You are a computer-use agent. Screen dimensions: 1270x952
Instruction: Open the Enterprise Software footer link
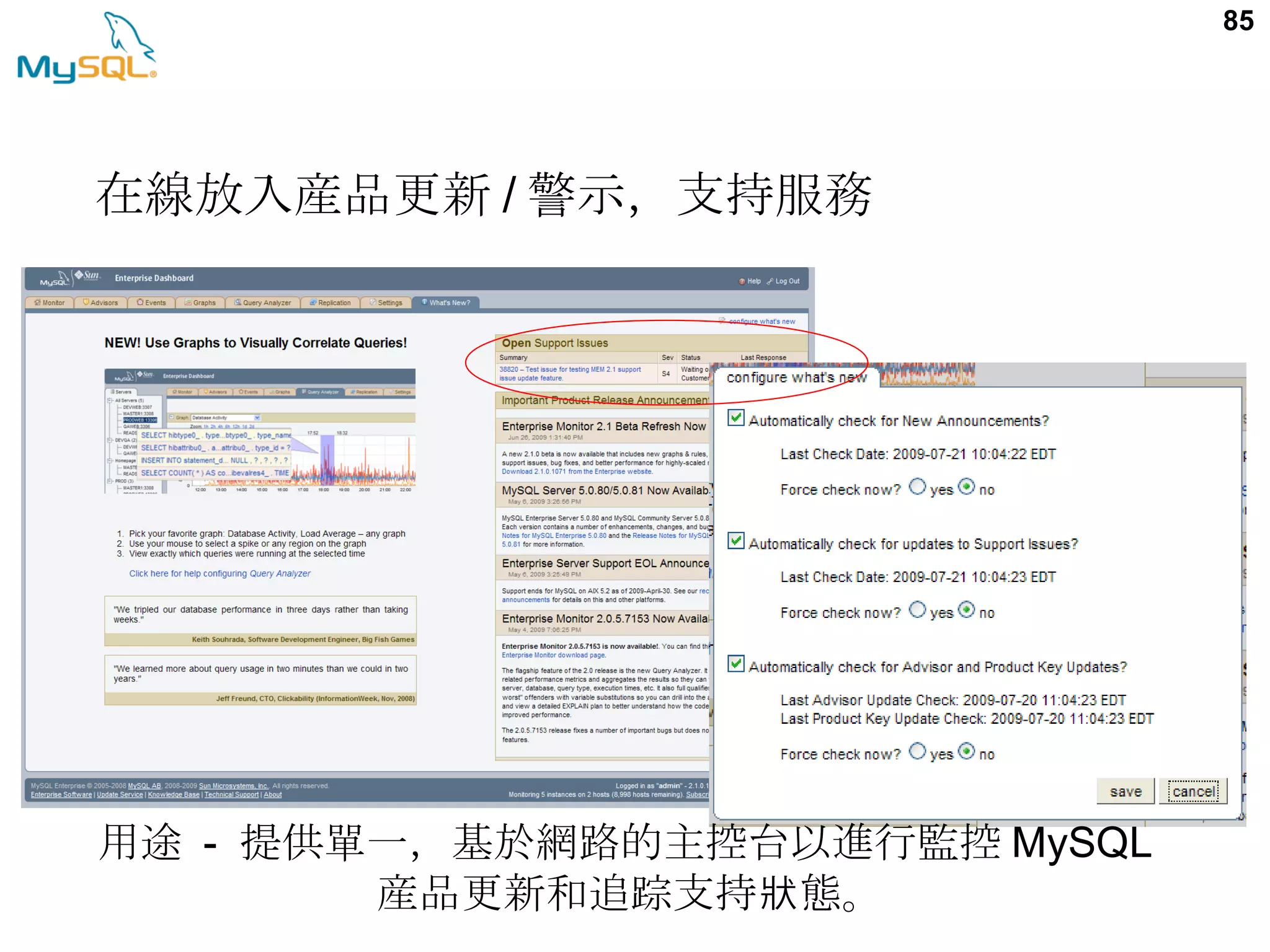[x=61, y=795]
